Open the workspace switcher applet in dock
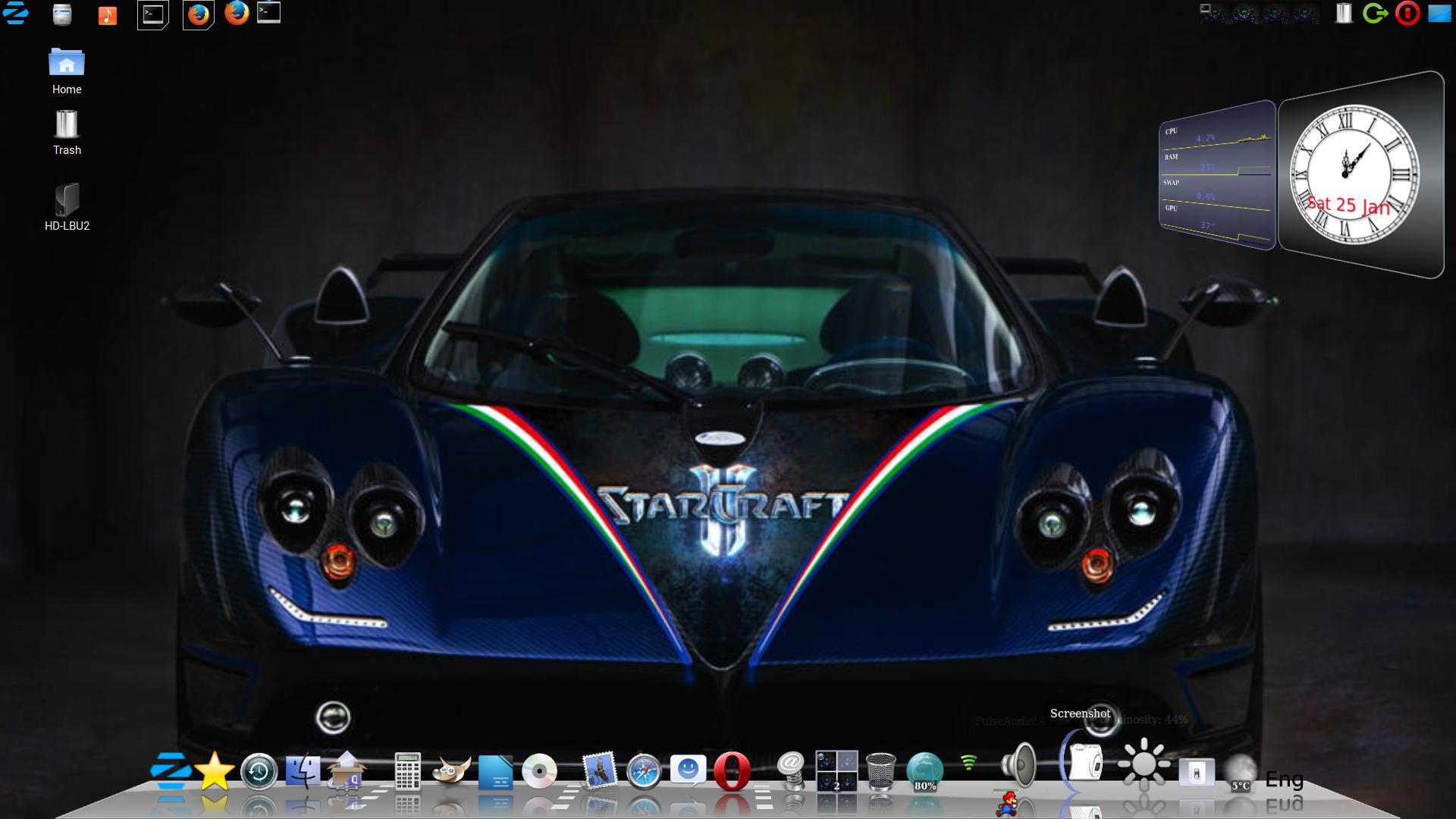 tap(836, 771)
